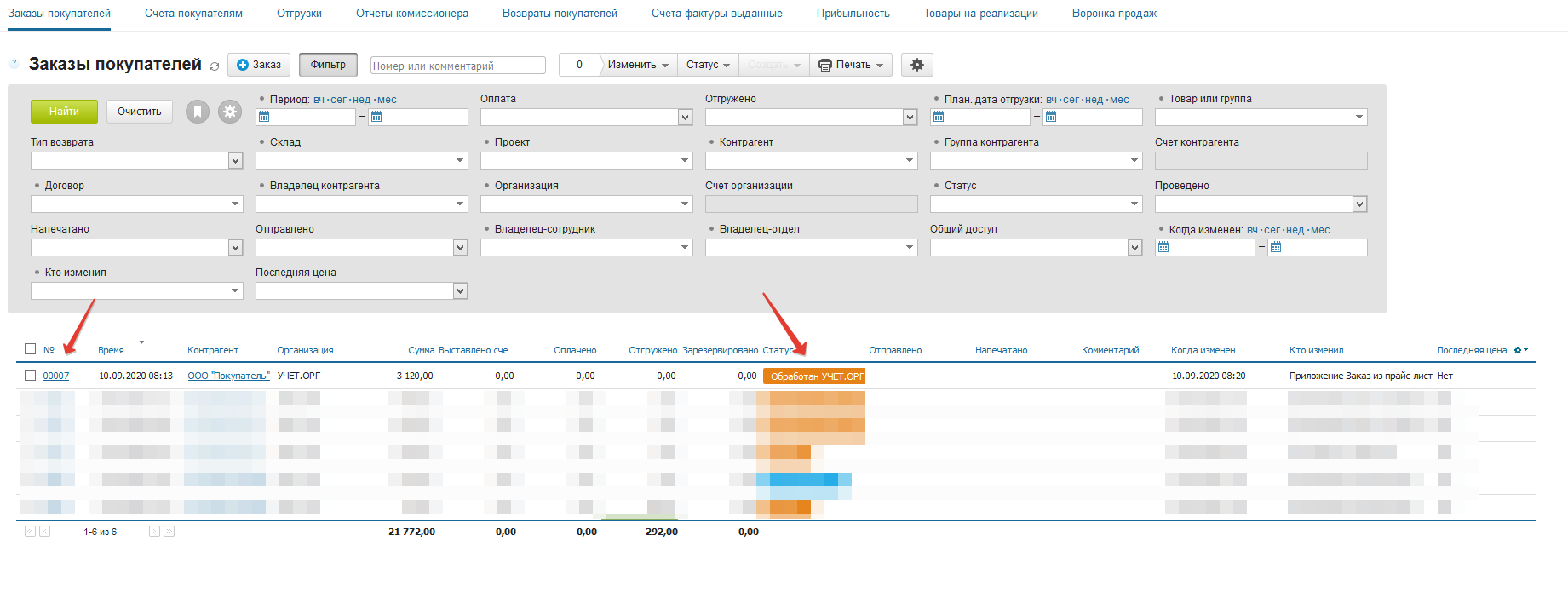Refresh the customer orders list

click(x=215, y=66)
